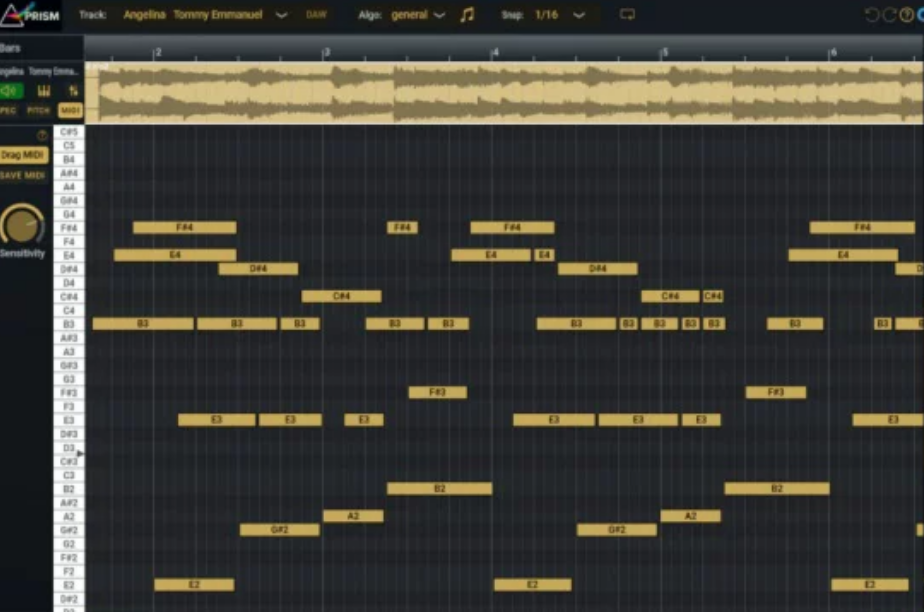Click bar 3 marker on ruler
The image size is (924, 612).
coord(326,52)
